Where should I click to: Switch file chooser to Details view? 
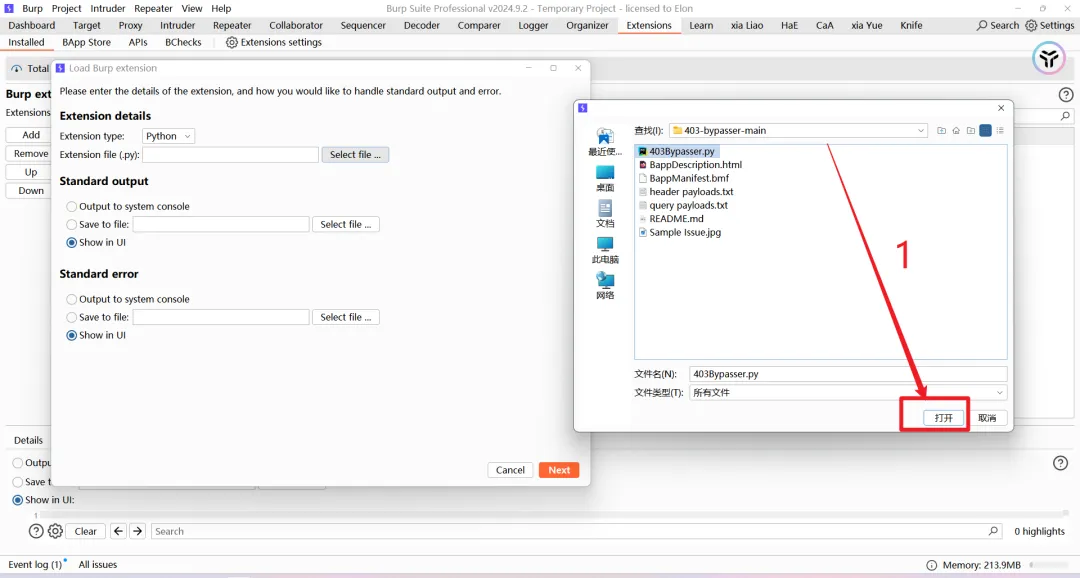1000,130
